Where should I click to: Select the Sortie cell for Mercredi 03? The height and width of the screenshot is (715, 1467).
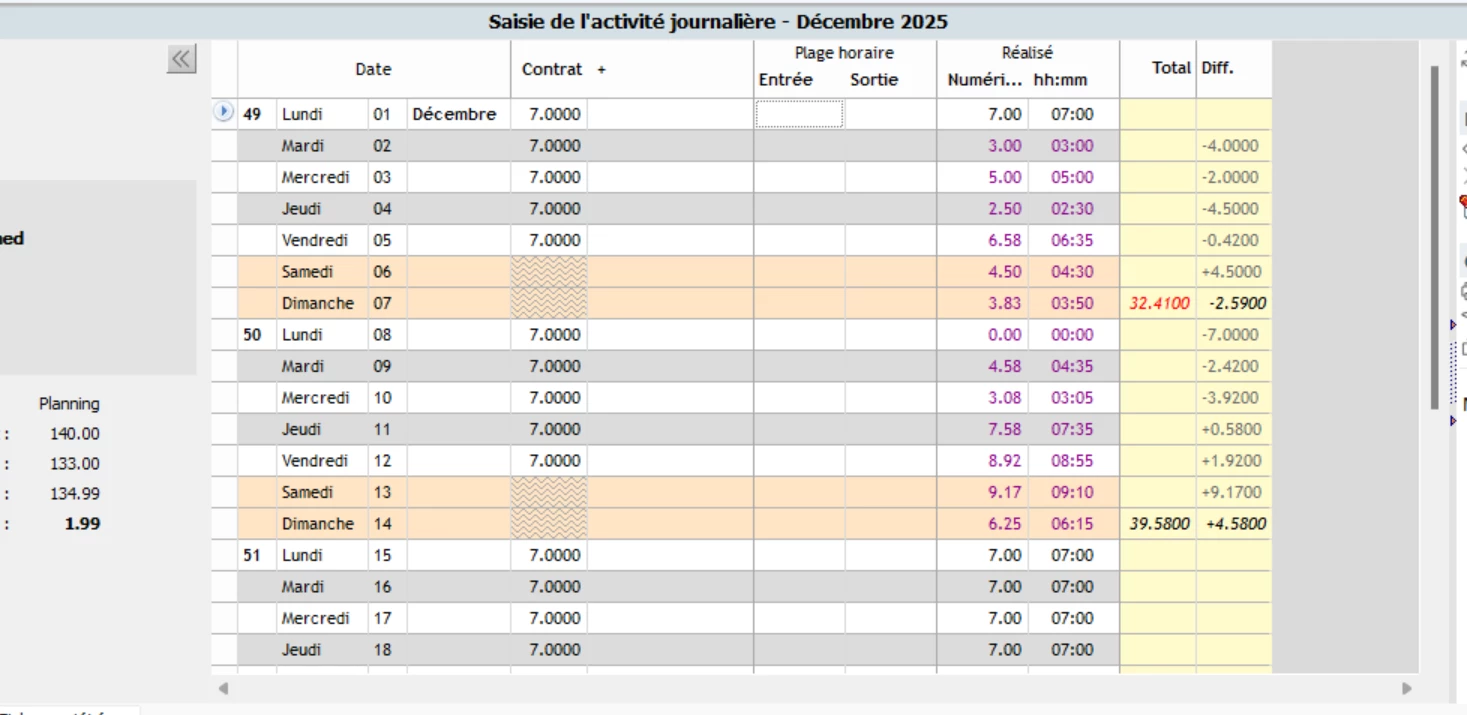click(890, 177)
